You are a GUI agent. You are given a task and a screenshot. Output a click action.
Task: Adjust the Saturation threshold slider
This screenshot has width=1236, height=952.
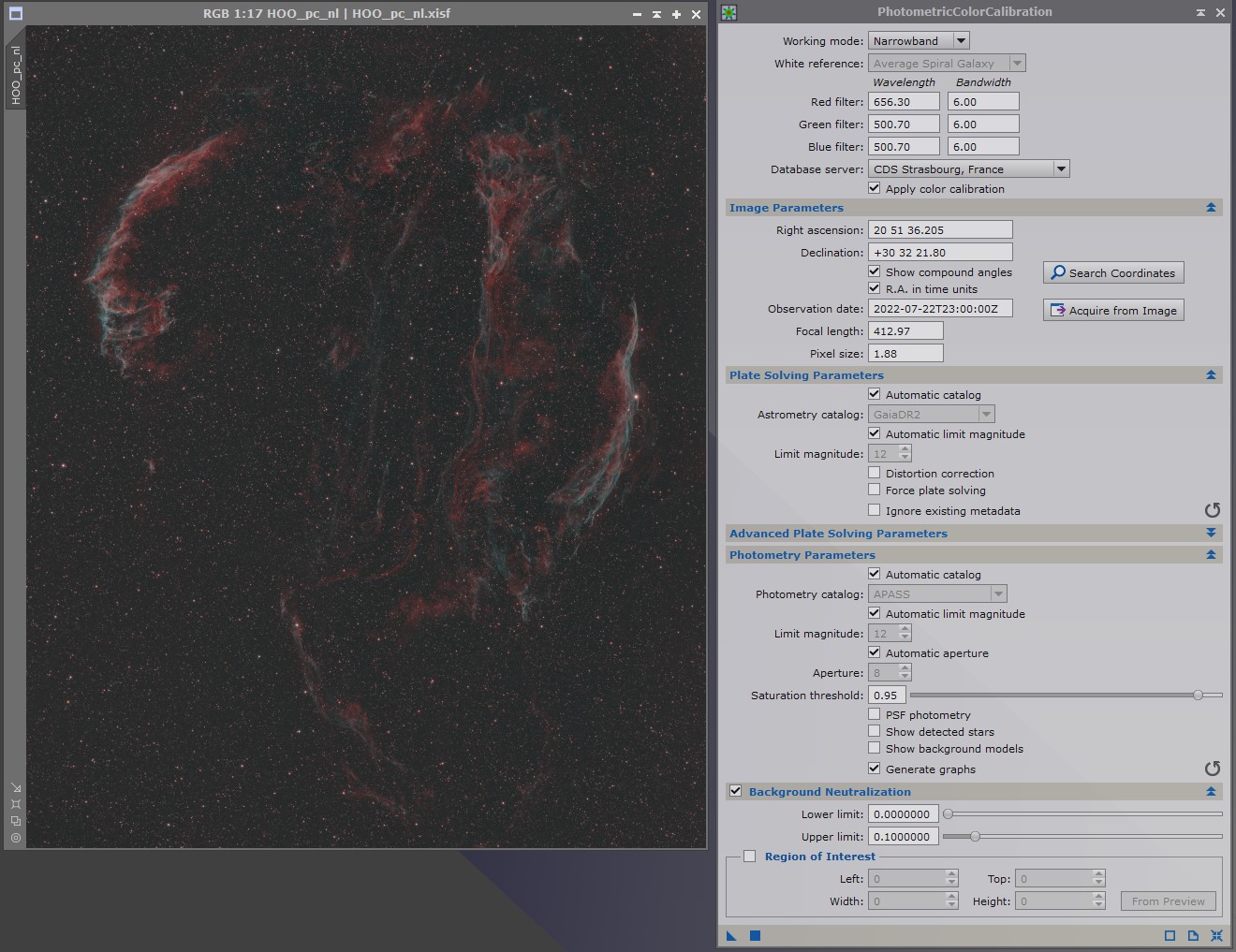click(1066, 695)
